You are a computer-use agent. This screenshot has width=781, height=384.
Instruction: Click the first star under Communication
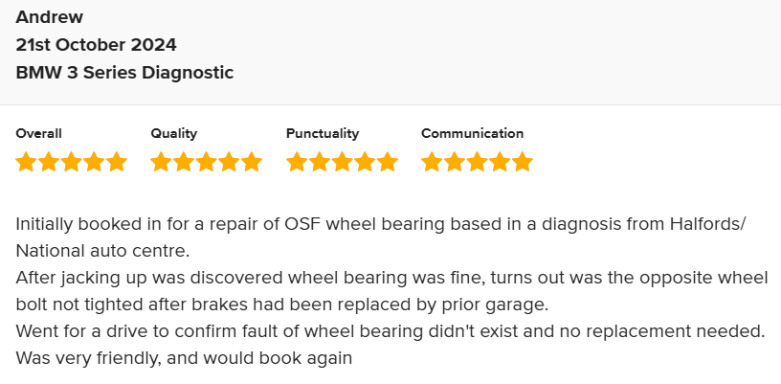431,162
